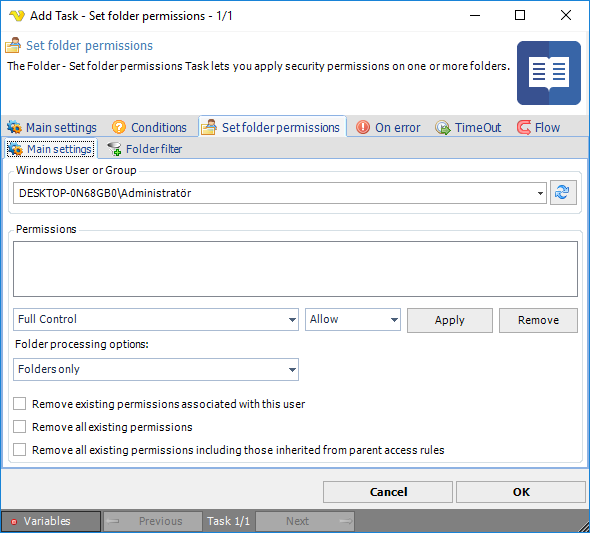Maximize the Add Task window

tap(520, 15)
